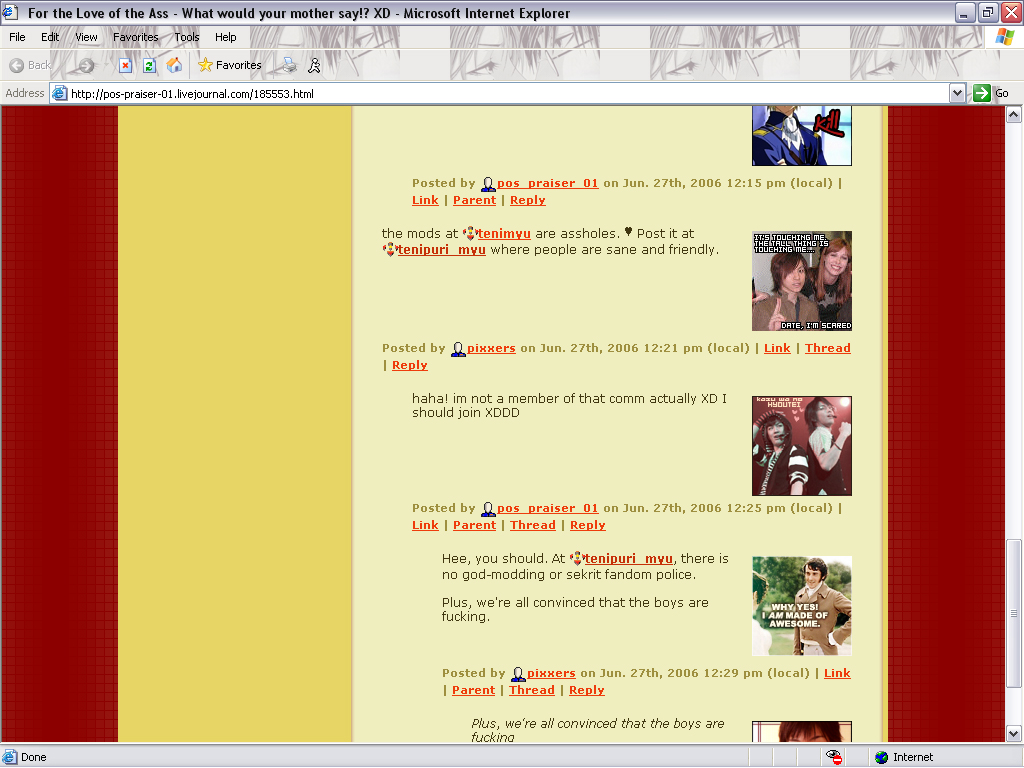The height and width of the screenshot is (768, 1024).
Task: Click the Back navigation button
Action: pyautogui.click(x=30, y=65)
